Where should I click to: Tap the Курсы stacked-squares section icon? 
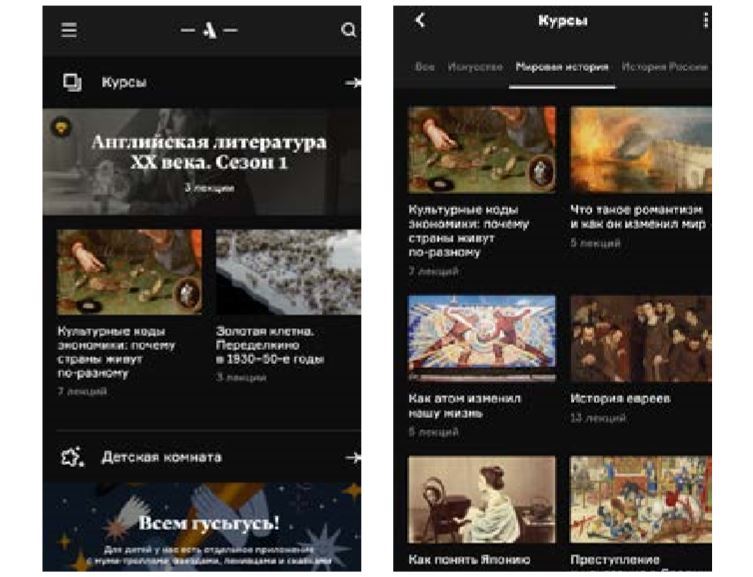pyautogui.click(x=72, y=82)
